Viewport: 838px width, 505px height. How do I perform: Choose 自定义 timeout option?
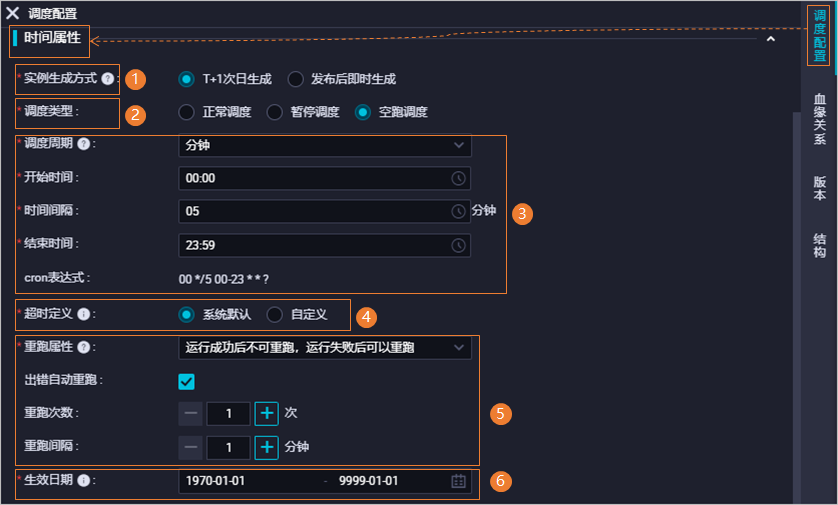(275, 315)
